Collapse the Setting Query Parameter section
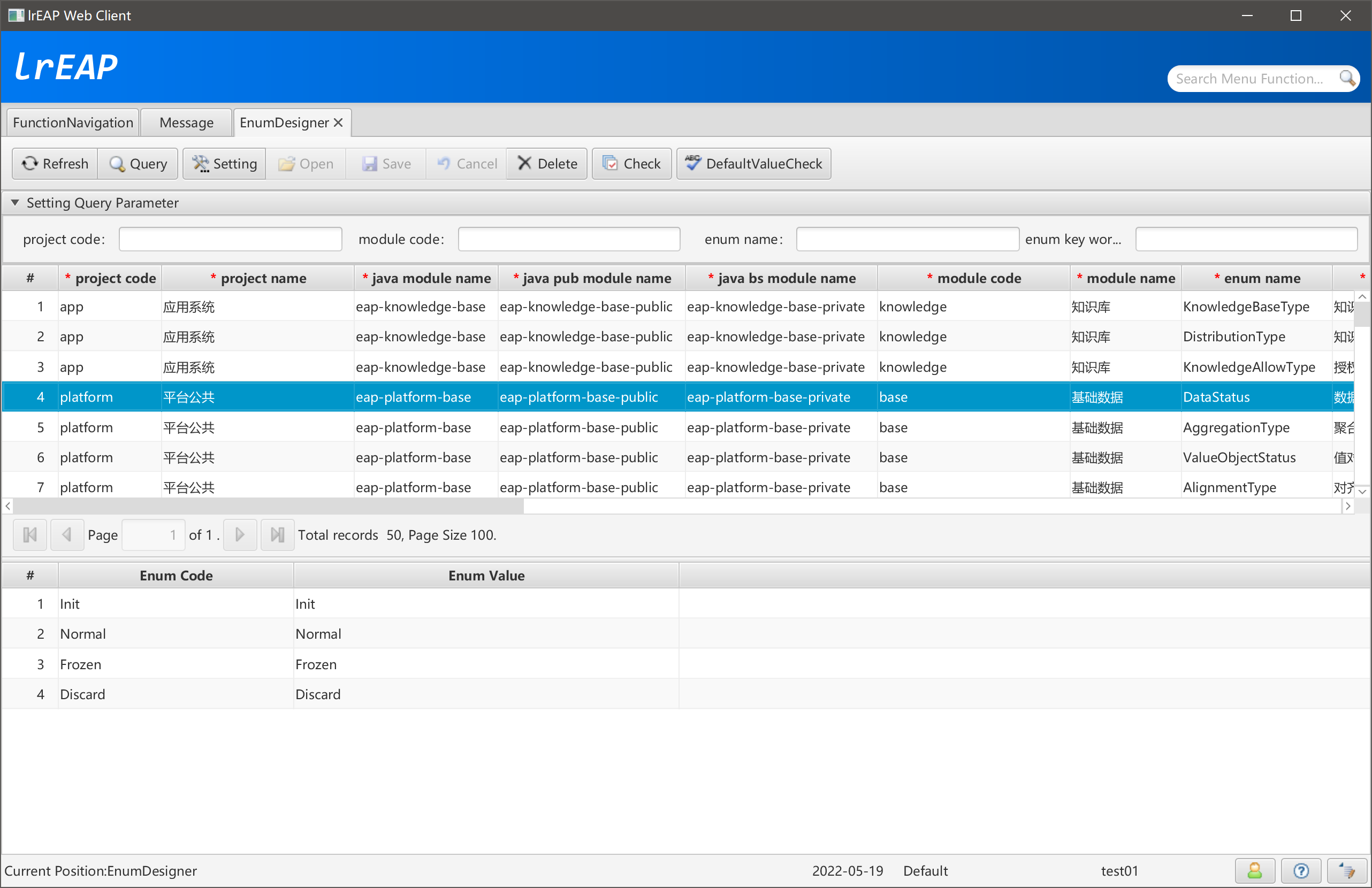The height and width of the screenshot is (888, 1372). click(15, 203)
